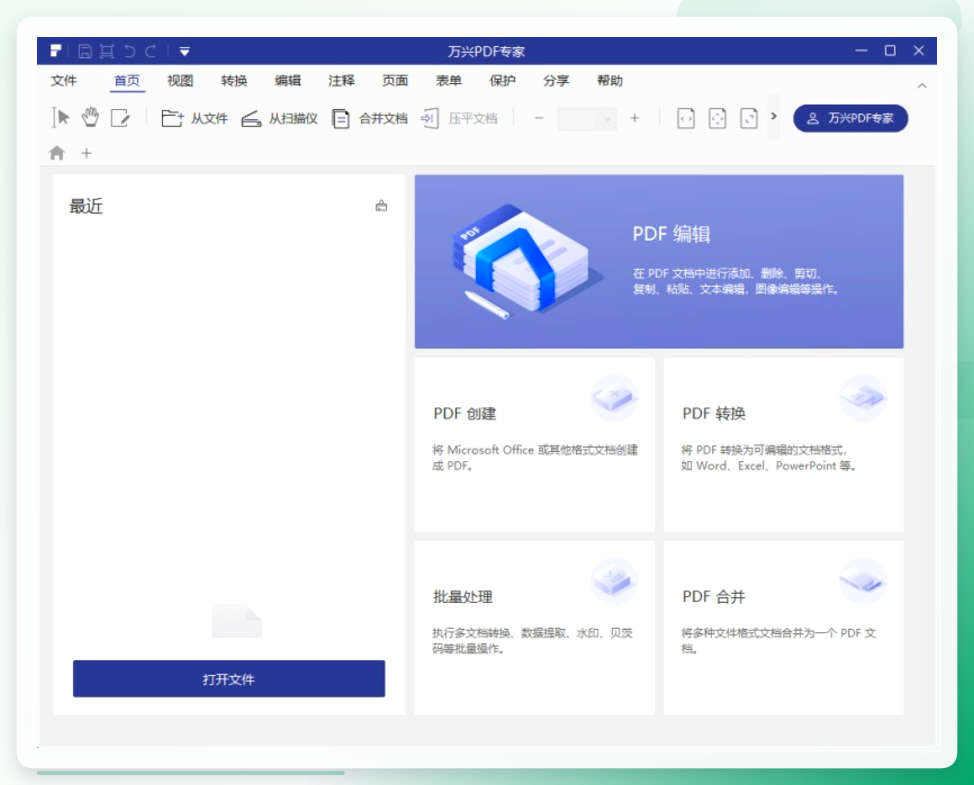The height and width of the screenshot is (785, 974).
Task: Click the zoom in plus button
Action: [x=634, y=118]
